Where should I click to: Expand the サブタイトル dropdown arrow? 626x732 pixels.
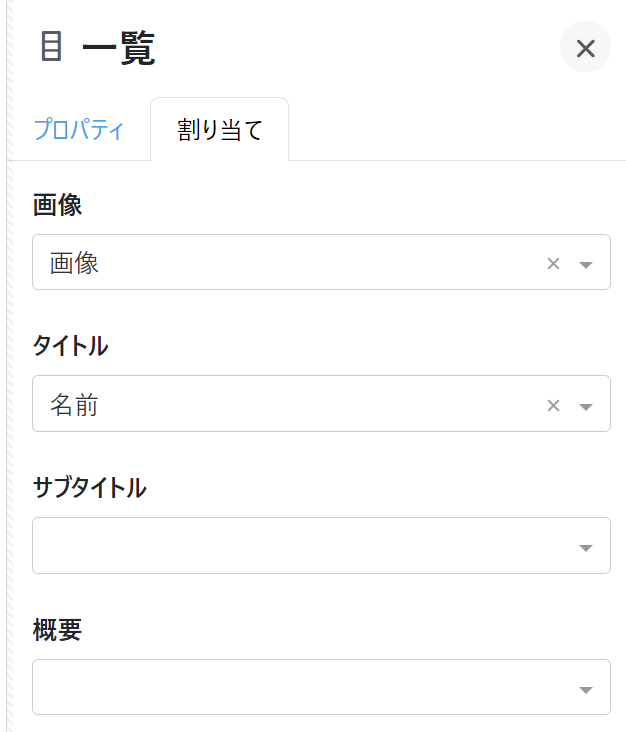click(586, 547)
